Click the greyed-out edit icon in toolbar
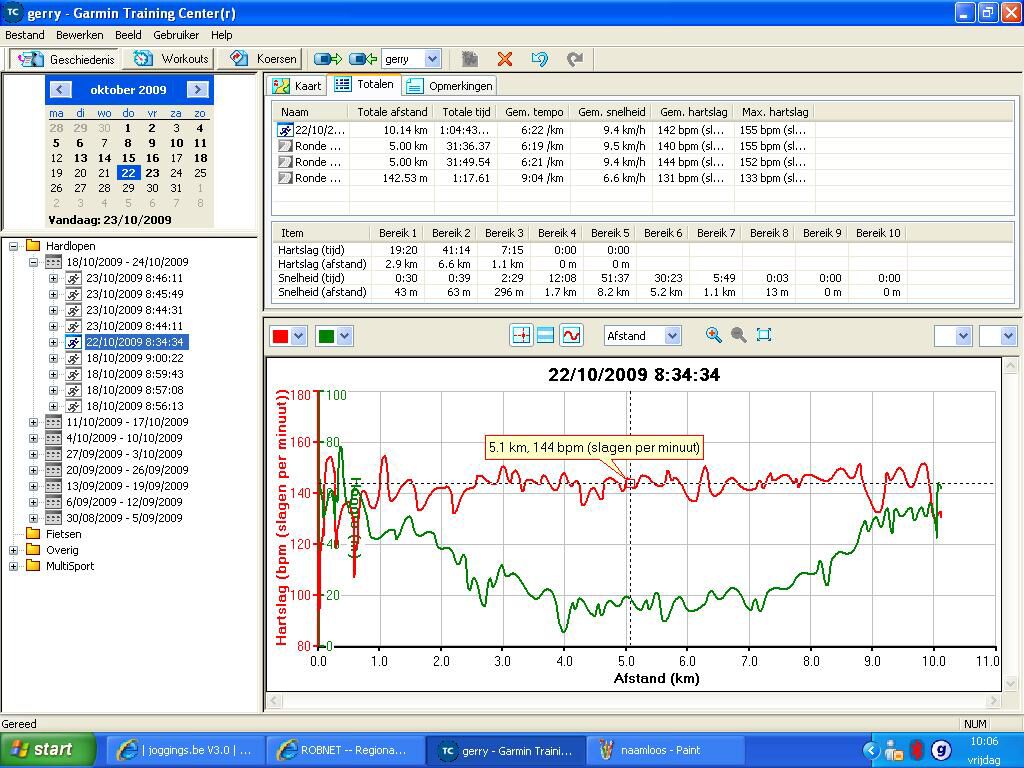 coord(470,59)
